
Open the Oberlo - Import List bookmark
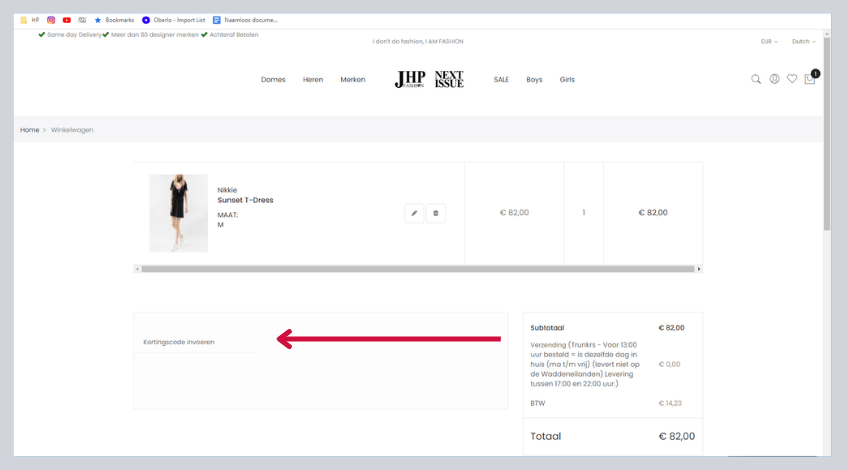[173, 20]
